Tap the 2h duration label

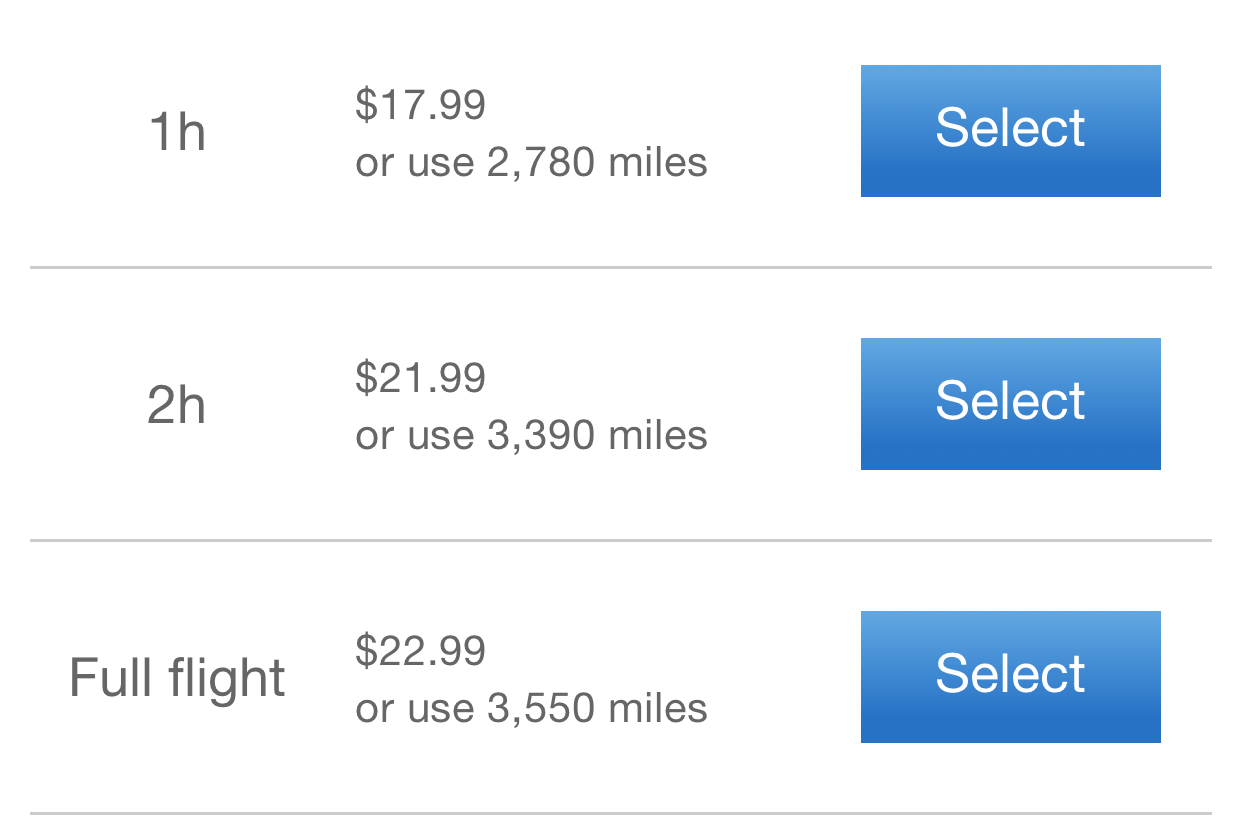pyautogui.click(x=177, y=405)
